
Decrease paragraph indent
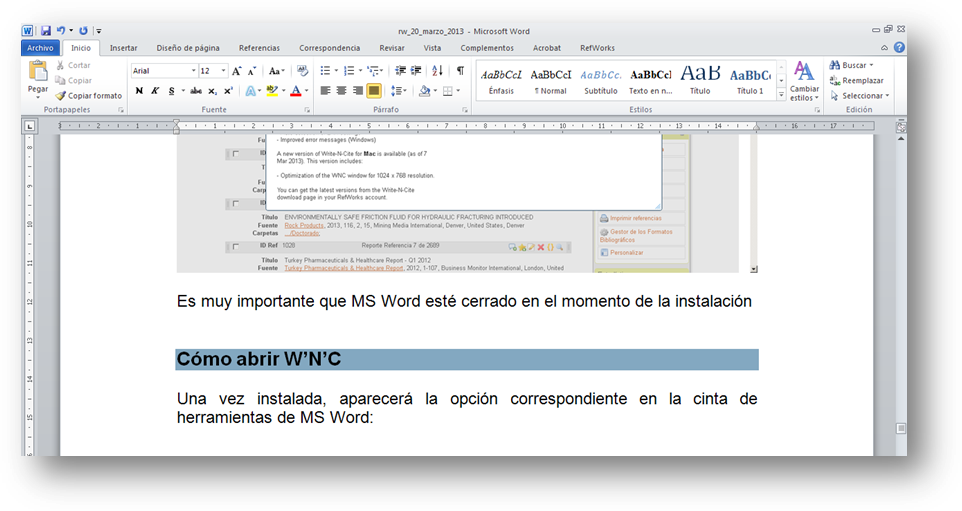[401, 71]
